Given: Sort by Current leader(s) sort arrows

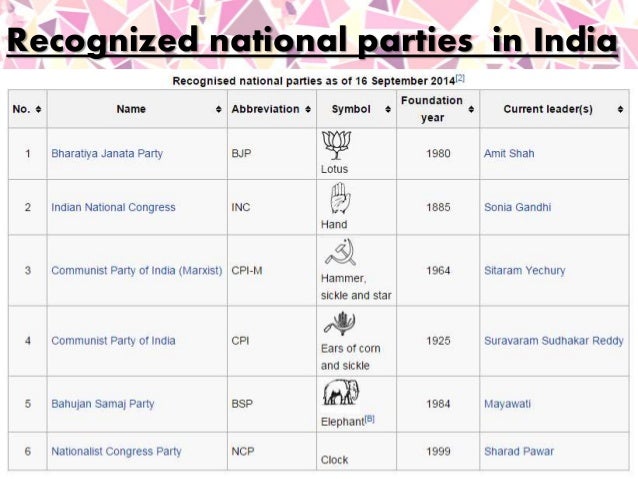Looking at the screenshot, I should pyautogui.click(x=620, y=109).
